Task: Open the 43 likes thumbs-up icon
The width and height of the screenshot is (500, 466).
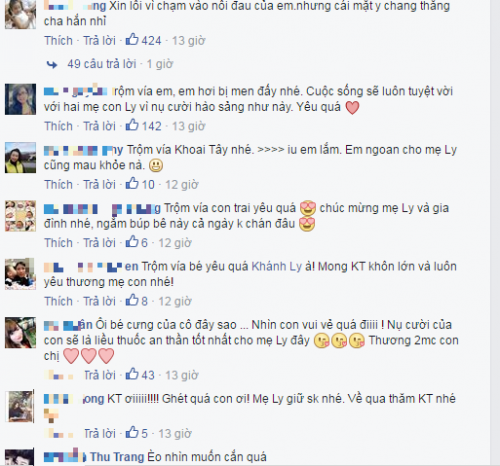Action: [x=132, y=374]
